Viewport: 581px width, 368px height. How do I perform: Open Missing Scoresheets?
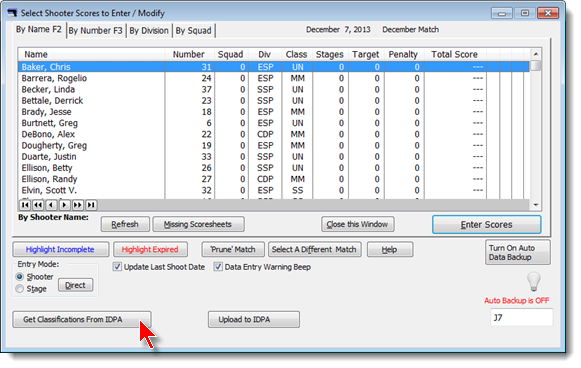[198, 224]
